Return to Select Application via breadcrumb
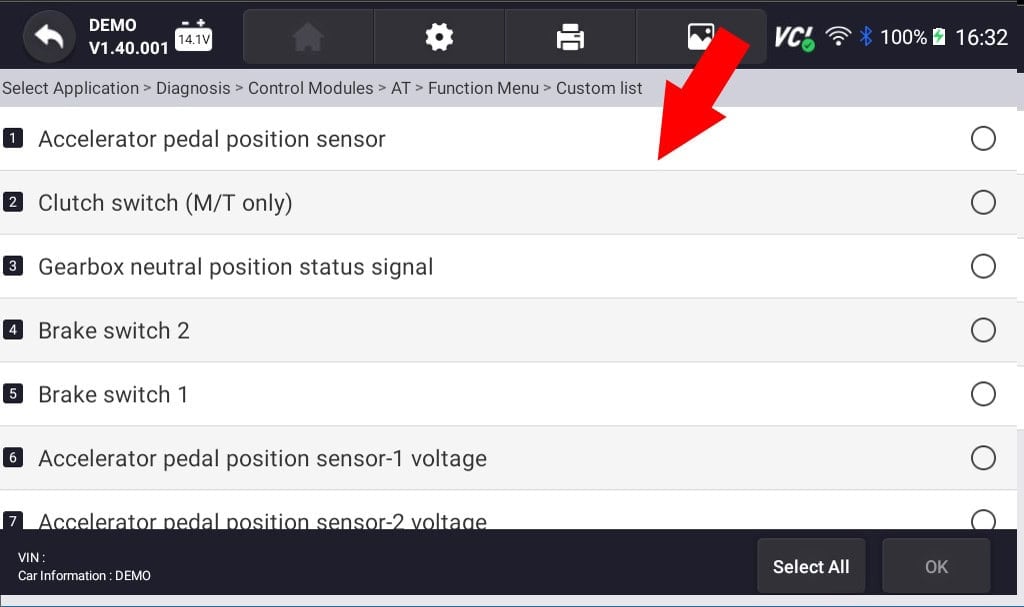 [x=70, y=88]
